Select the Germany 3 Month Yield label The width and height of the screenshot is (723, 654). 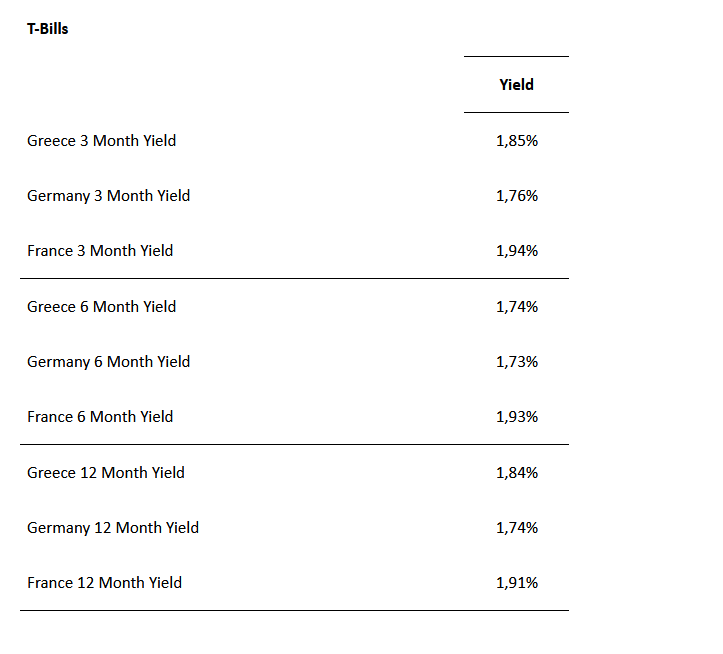click(108, 196)
